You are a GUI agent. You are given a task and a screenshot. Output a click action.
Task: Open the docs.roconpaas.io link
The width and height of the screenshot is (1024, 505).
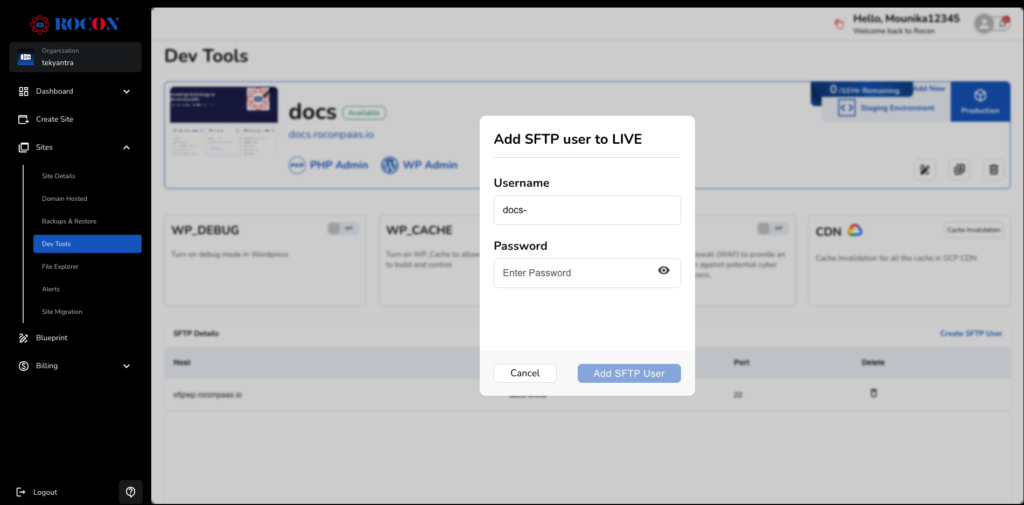[331, 134]
